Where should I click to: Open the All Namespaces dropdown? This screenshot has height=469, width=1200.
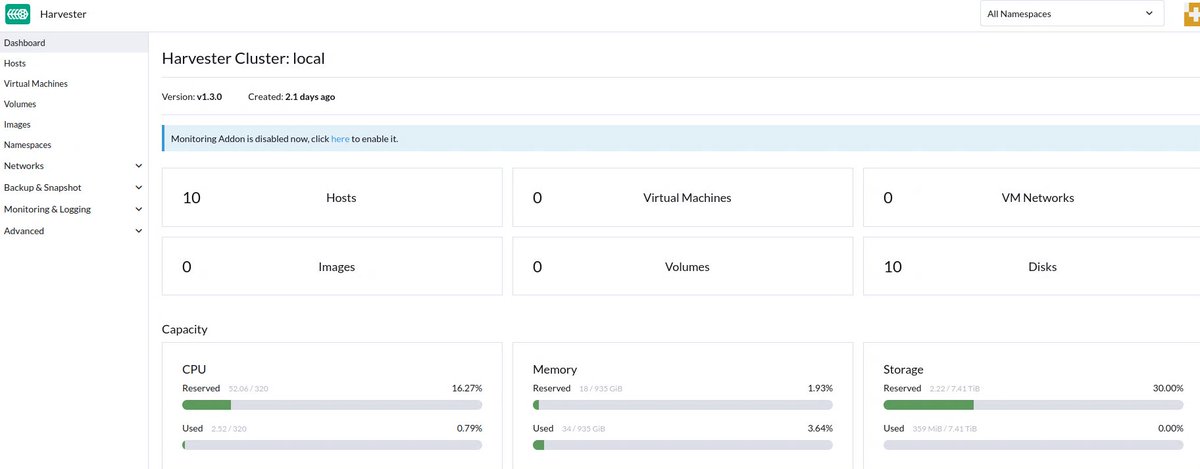pyautogui.click(x=1071, y=14)
